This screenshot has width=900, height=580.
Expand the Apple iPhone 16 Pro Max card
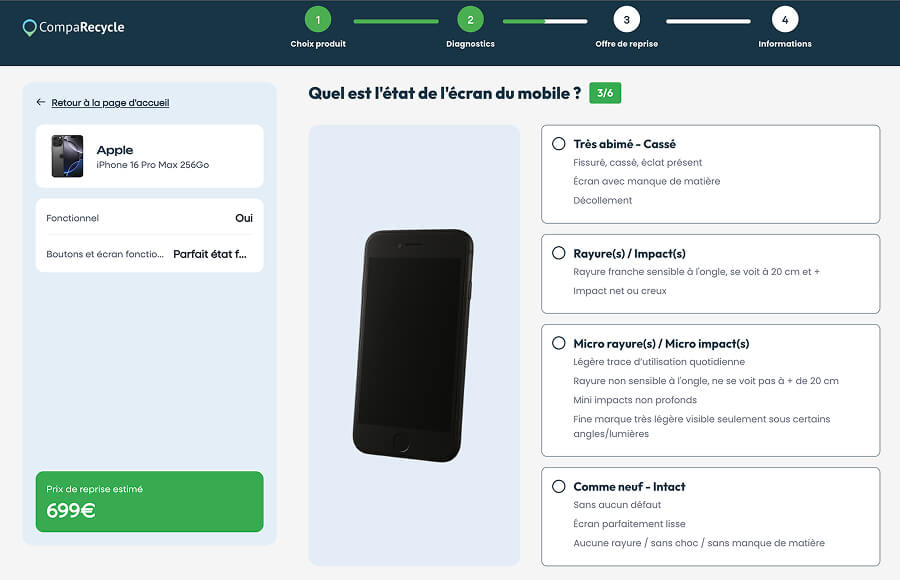[x=148, y=156]
